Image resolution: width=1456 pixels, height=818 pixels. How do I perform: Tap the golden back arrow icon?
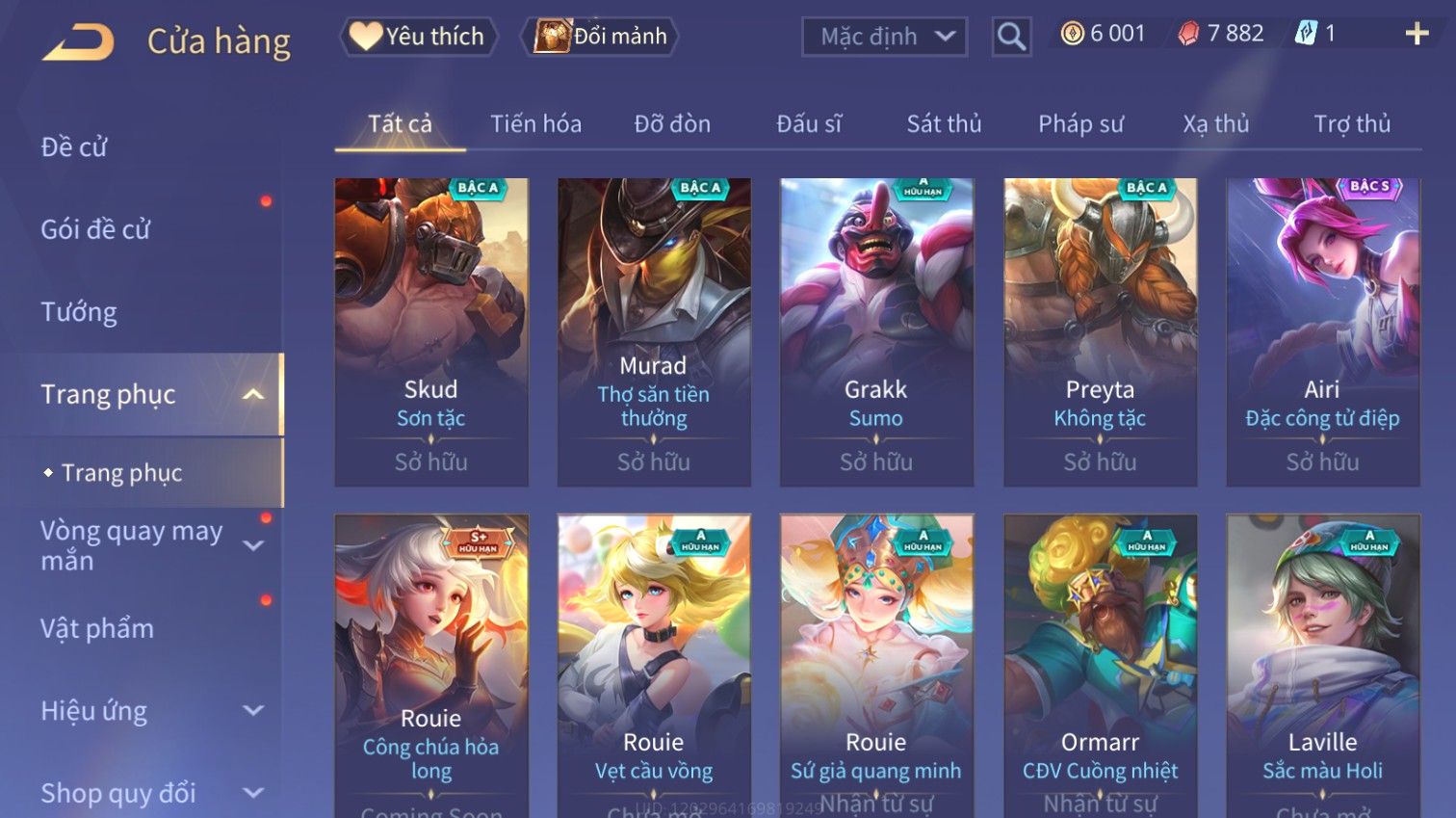click(79, 42)
